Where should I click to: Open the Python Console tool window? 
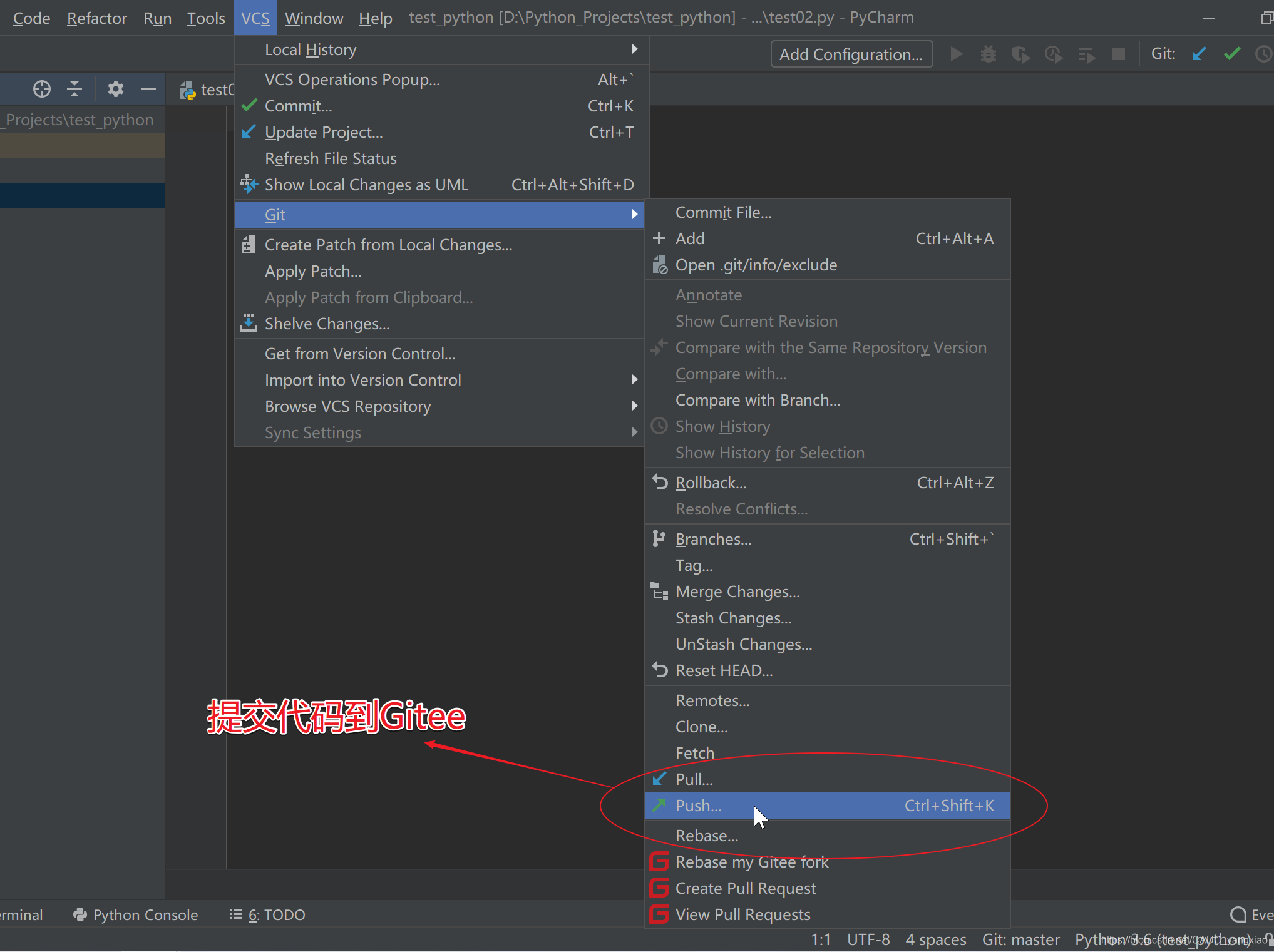(x=136, y=914)
